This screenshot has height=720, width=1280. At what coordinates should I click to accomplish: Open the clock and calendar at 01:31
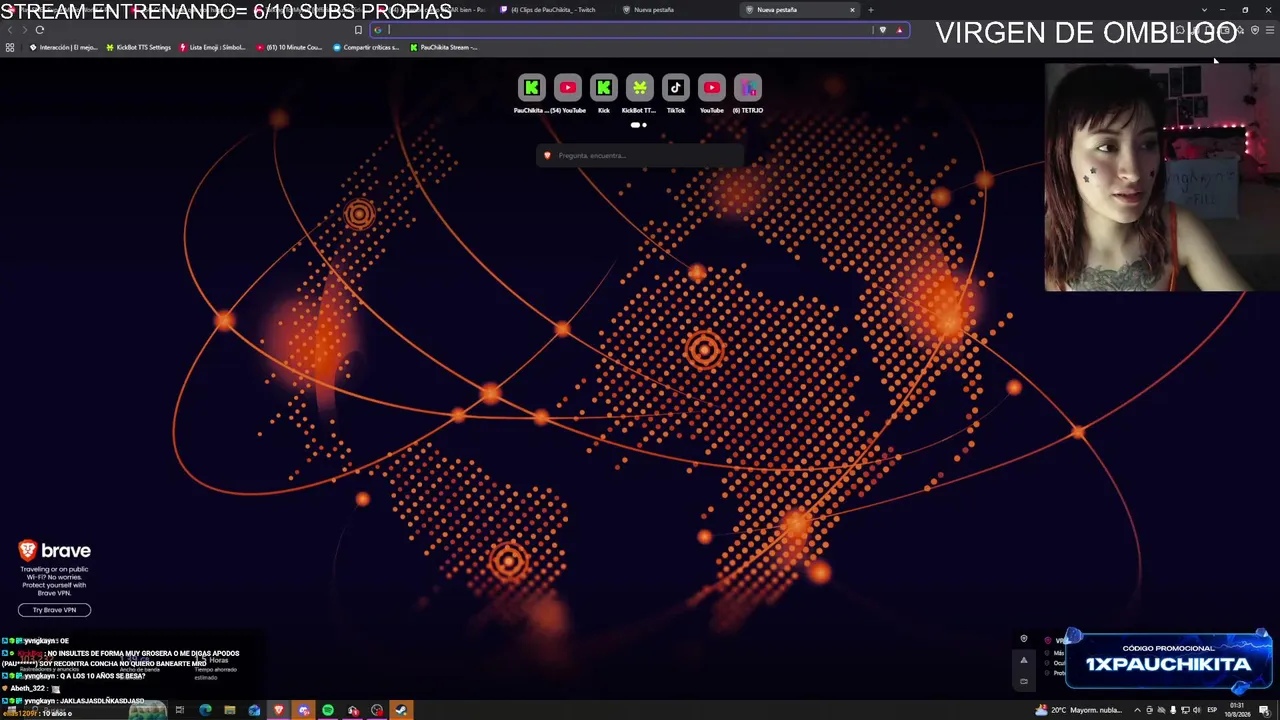[1236, 710]
